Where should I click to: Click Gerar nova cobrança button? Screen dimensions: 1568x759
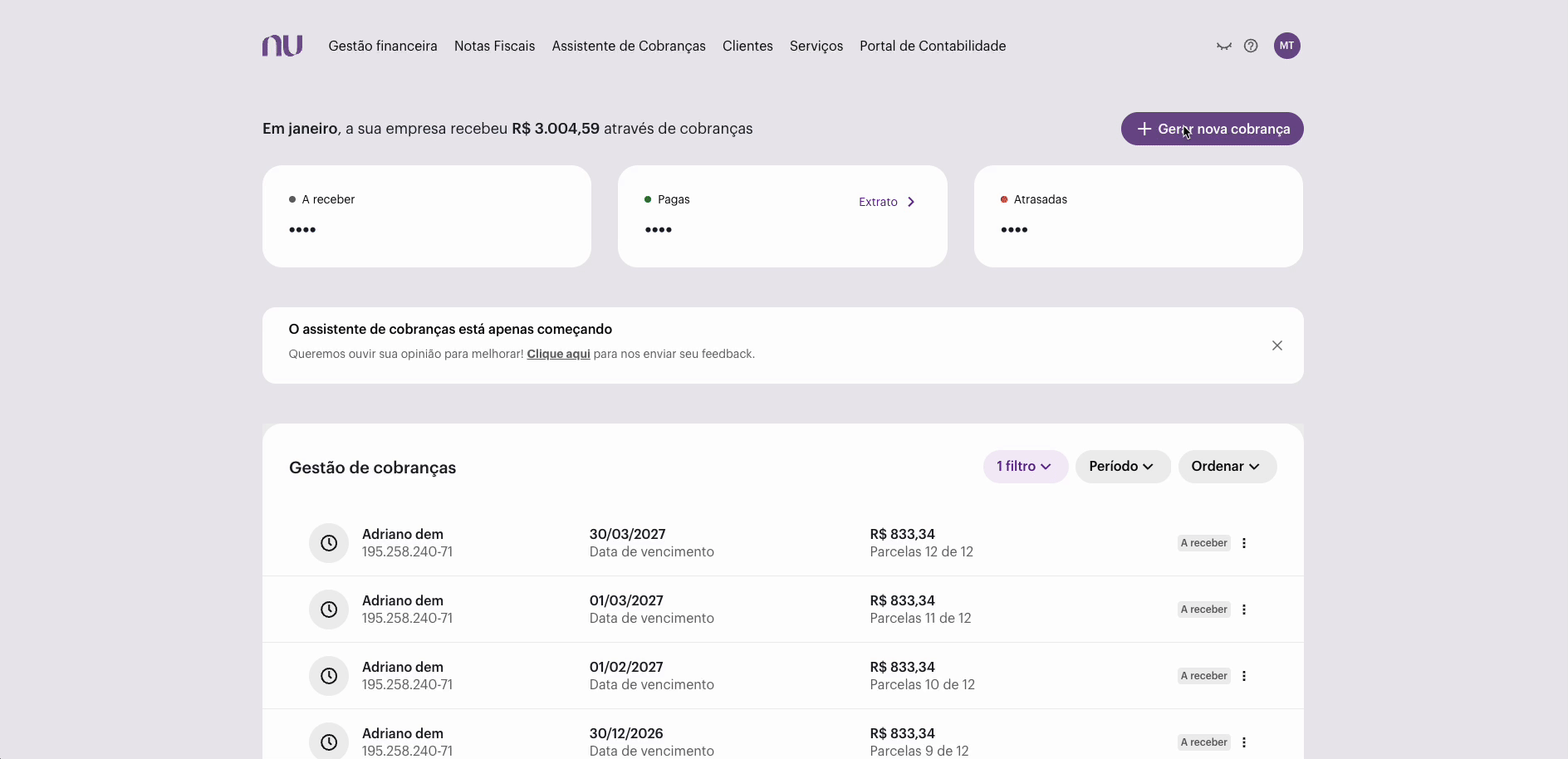pyautogui.click(x=1213, y=129)
